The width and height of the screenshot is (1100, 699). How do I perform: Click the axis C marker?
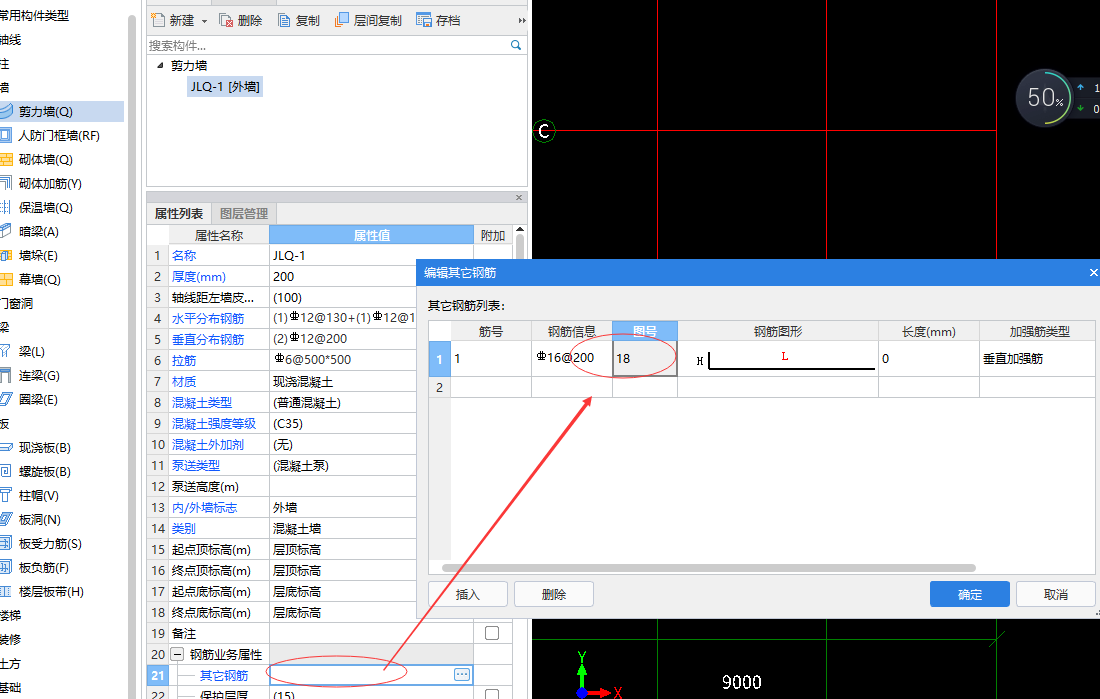tap(544, 131)
